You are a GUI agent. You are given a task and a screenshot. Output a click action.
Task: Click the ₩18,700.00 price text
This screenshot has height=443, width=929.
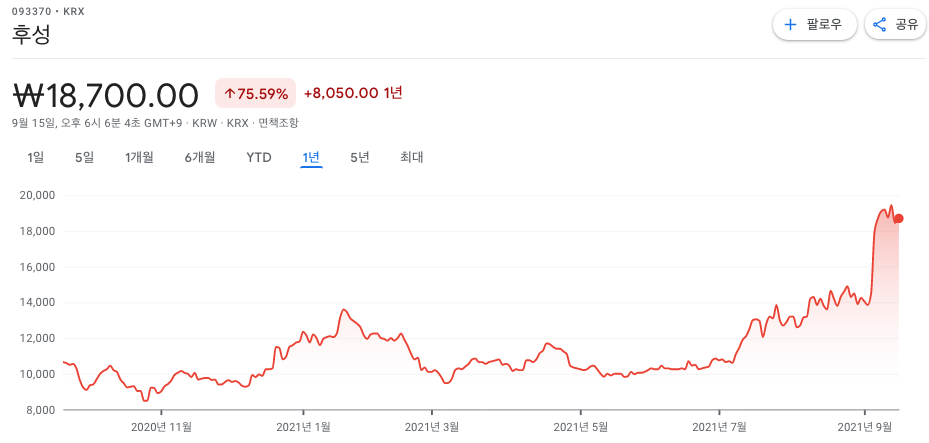click(105, 94)
